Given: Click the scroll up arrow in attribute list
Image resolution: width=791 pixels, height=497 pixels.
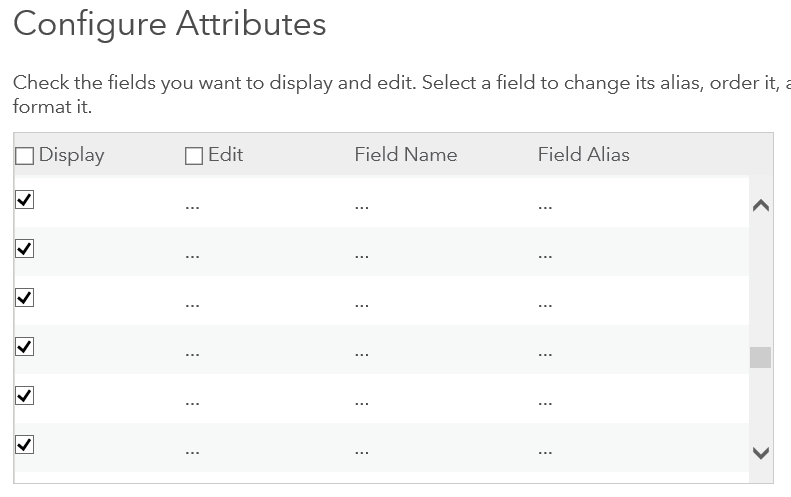Looking at the screenshot, I should pos(760,206).
